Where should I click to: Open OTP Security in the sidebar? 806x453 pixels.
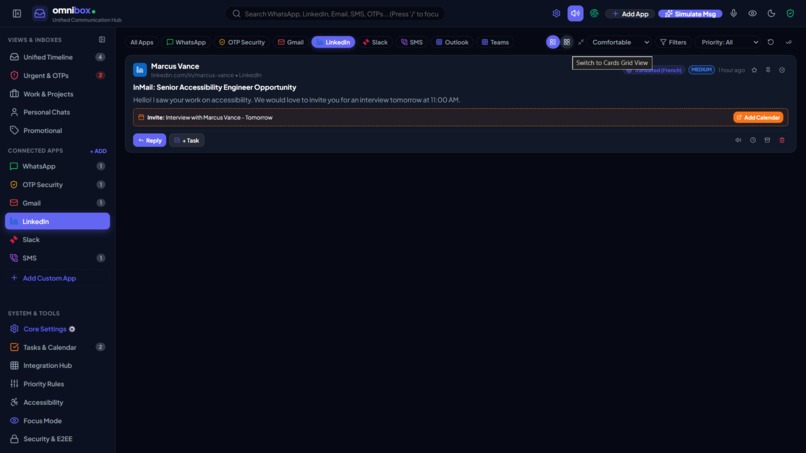coord(57,185)
